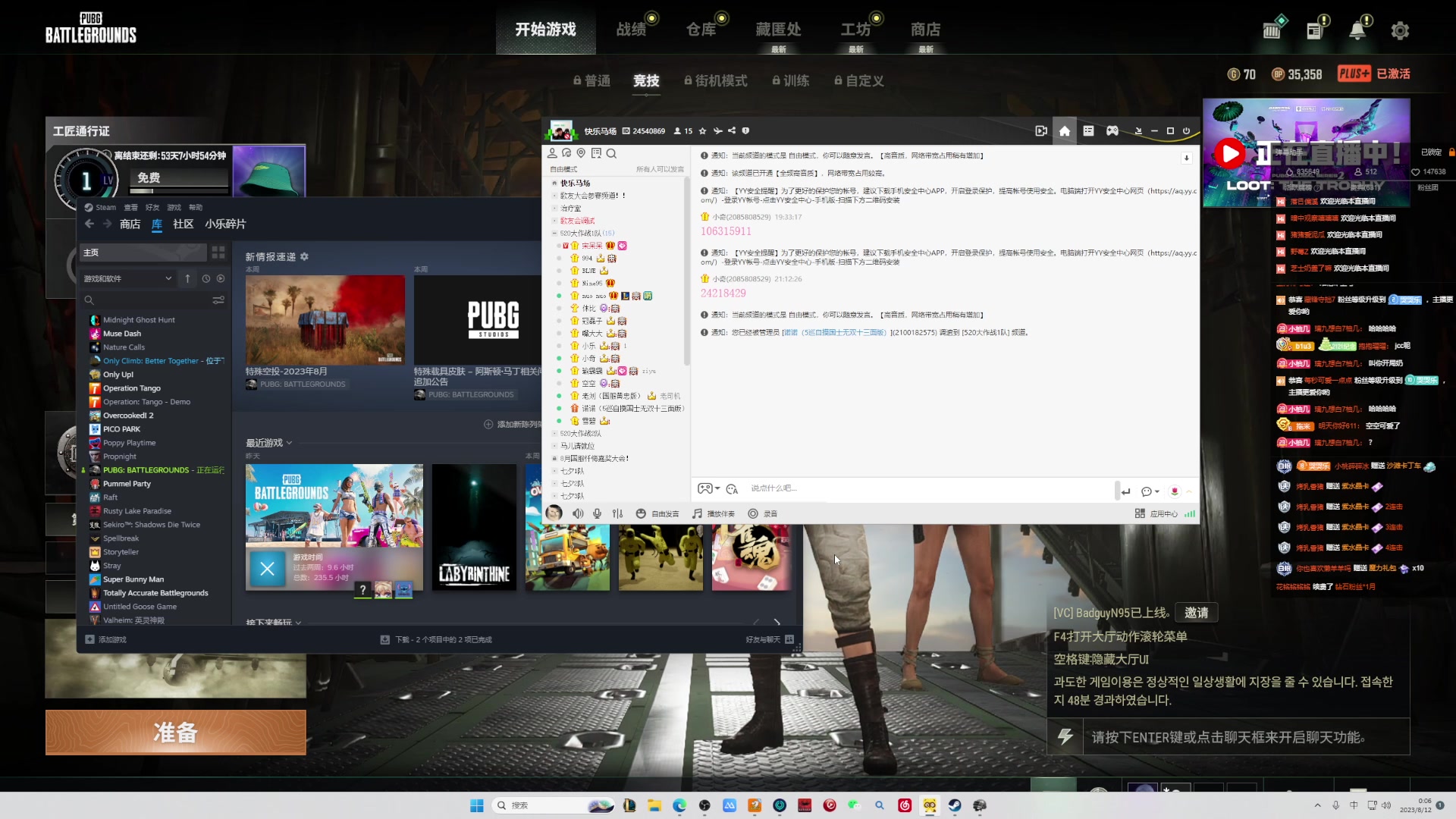This screenshot has width=1456, height=819.
Task: Select Overcooked! 2 in Steam library
Action: coord(127,416)
